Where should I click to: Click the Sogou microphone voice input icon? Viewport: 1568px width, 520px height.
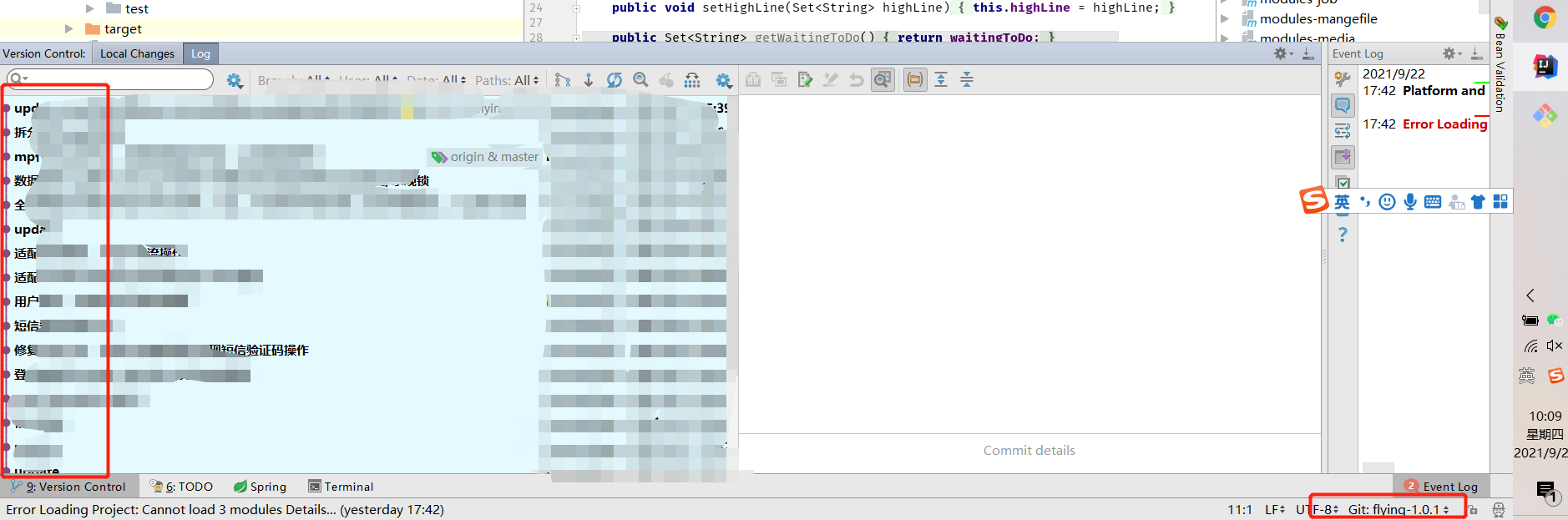click(x=1409, y=202)
